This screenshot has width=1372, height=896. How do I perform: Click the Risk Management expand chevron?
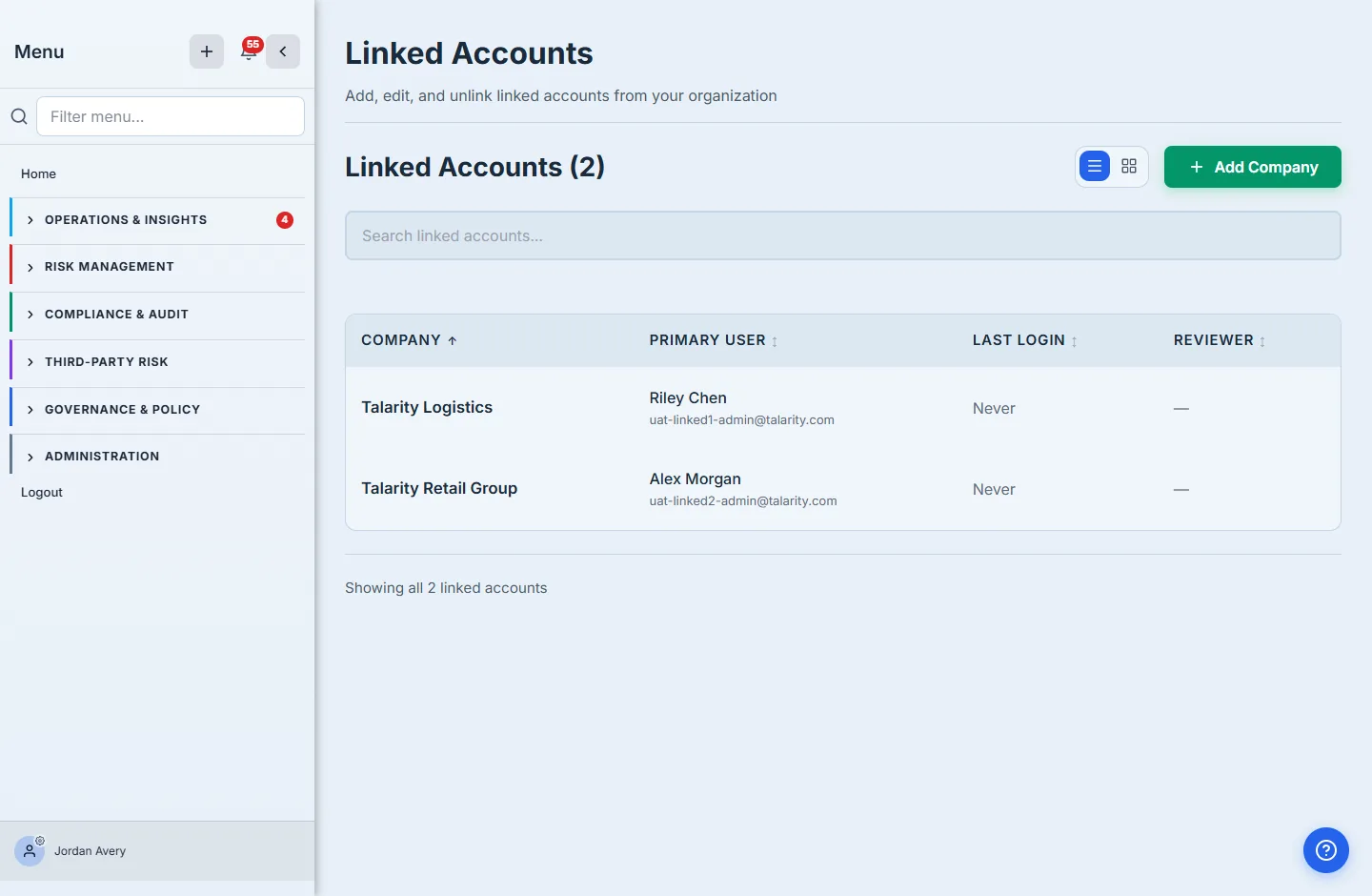[x=30, y=267]
